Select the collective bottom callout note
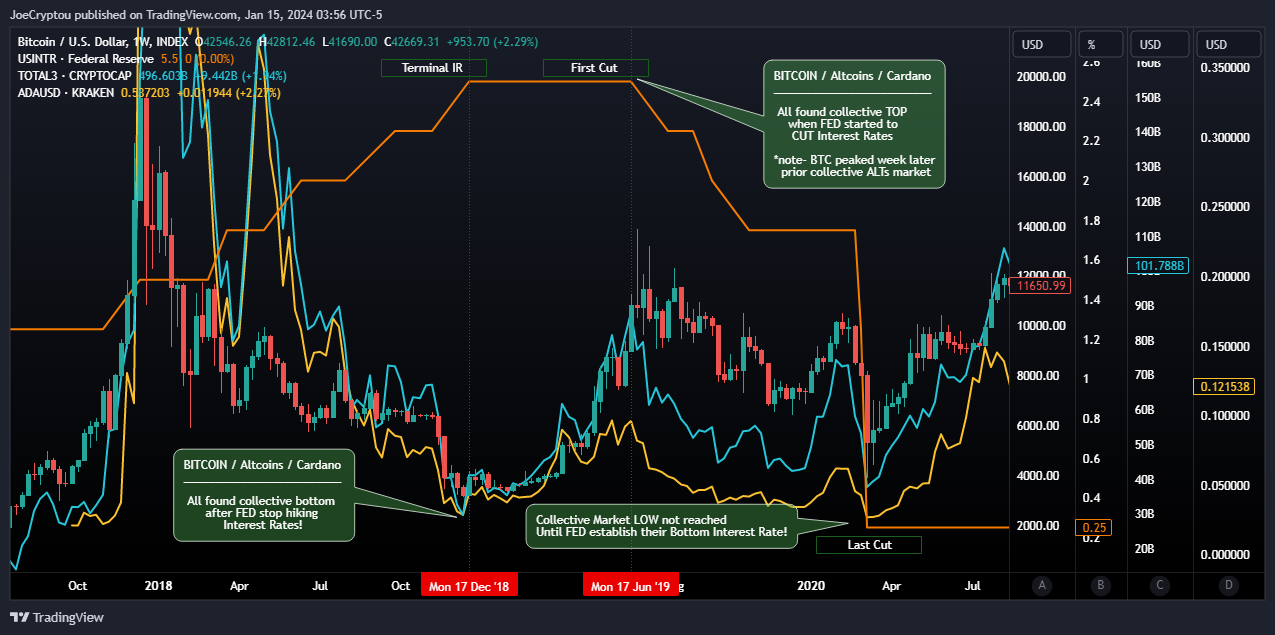 263,495
